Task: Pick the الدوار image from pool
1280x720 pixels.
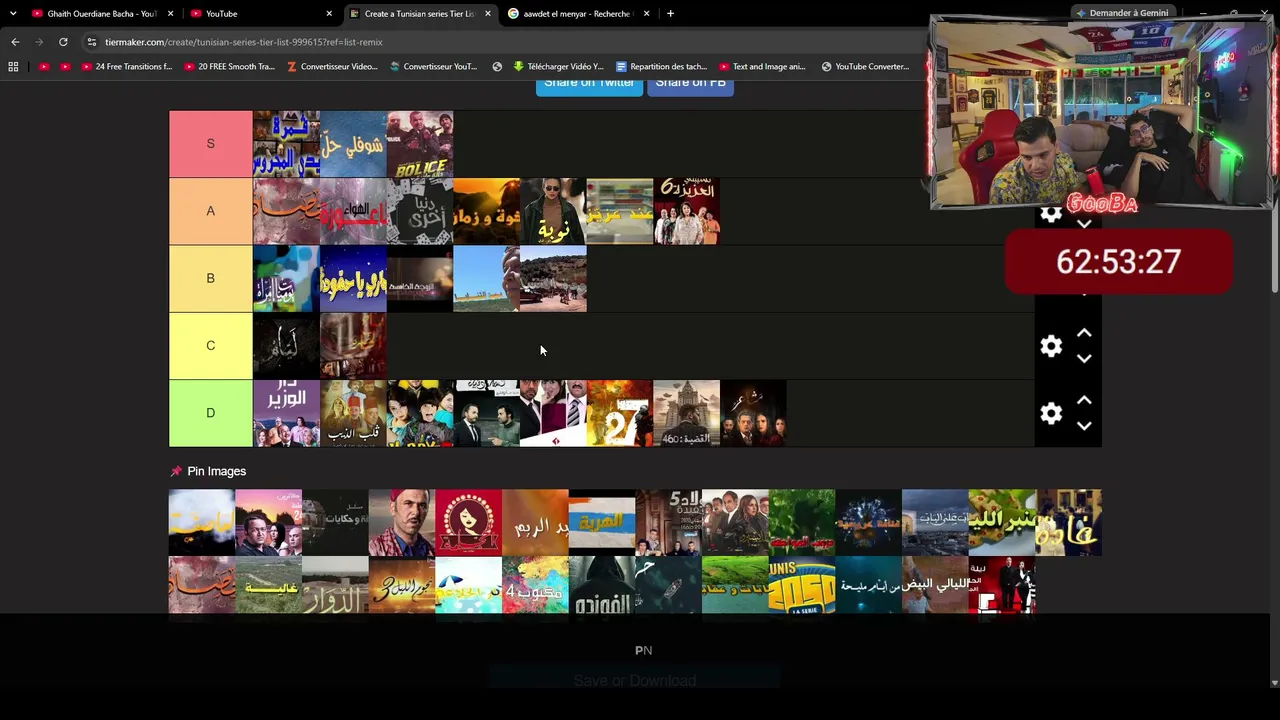Action: point(335,589)
